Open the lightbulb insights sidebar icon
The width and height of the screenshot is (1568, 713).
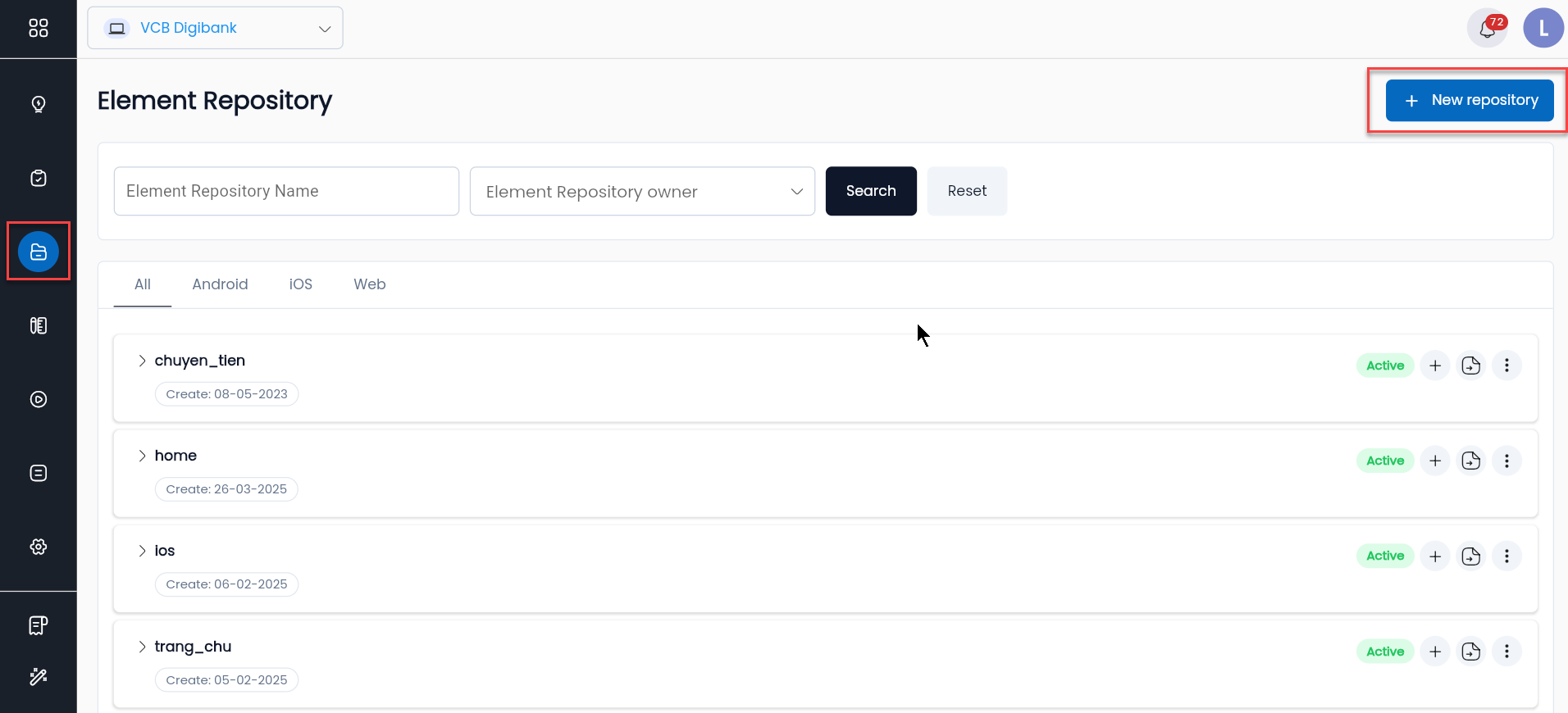pyautogui.click(x=38, y=104)
